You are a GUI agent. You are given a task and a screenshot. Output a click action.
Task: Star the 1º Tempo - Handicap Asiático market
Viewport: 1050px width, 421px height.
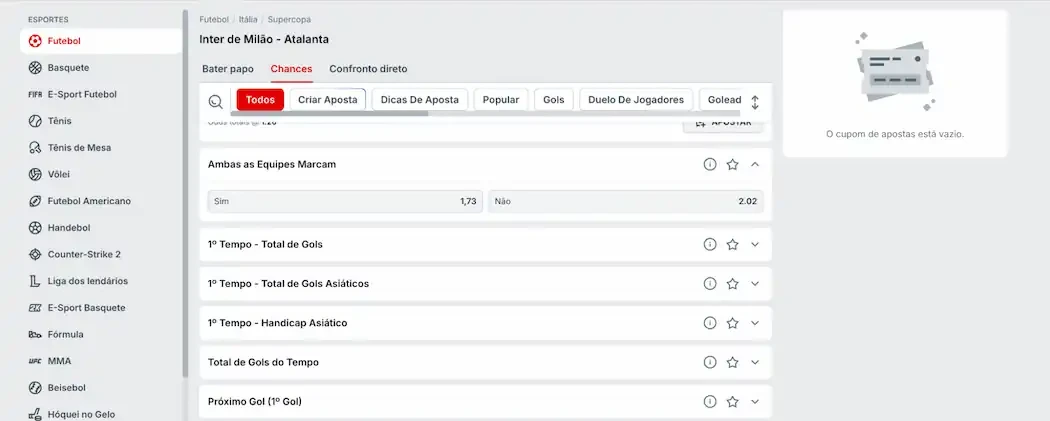tap(733, 323)
